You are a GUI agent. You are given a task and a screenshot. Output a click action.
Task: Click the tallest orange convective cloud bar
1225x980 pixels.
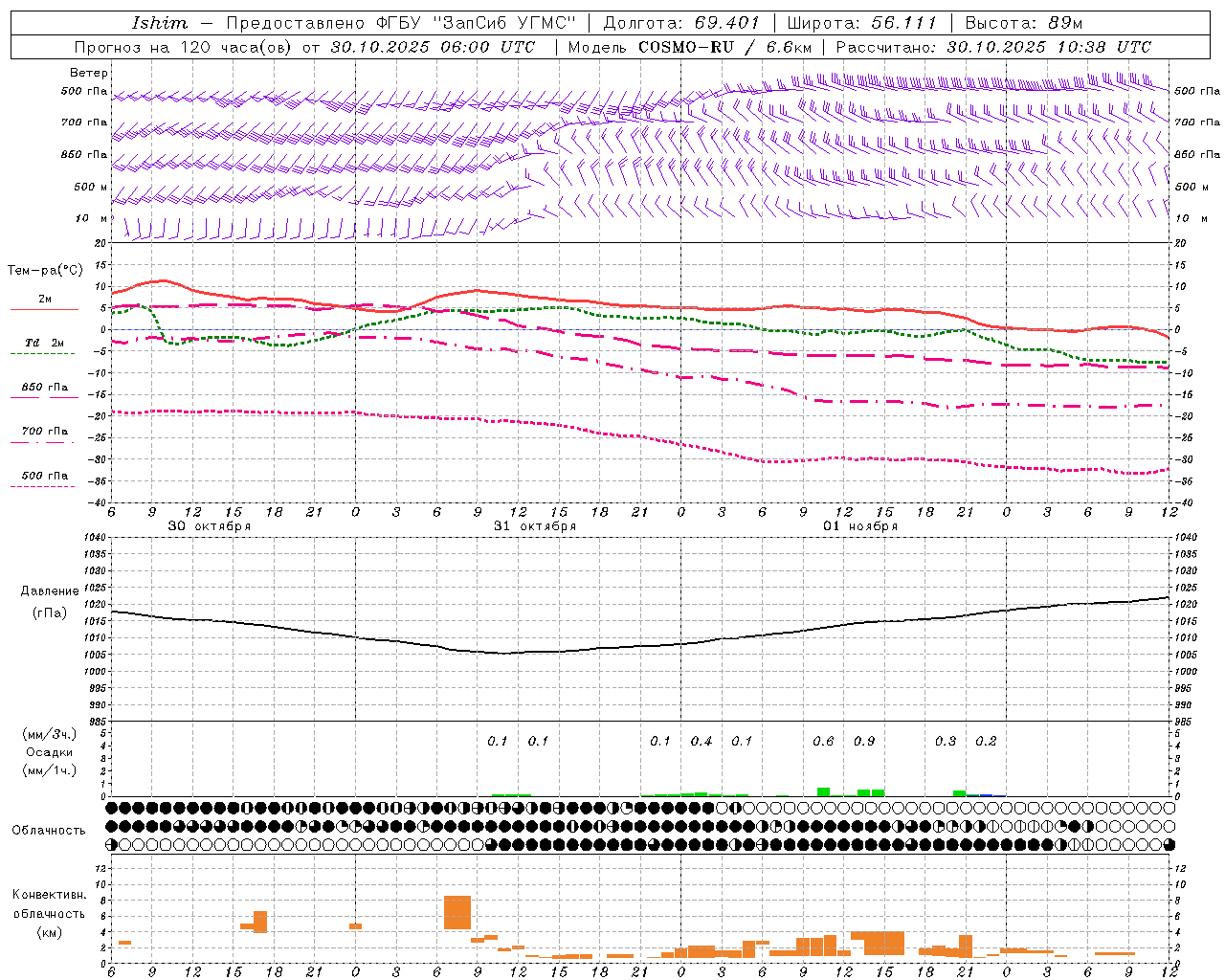[457, 912]
